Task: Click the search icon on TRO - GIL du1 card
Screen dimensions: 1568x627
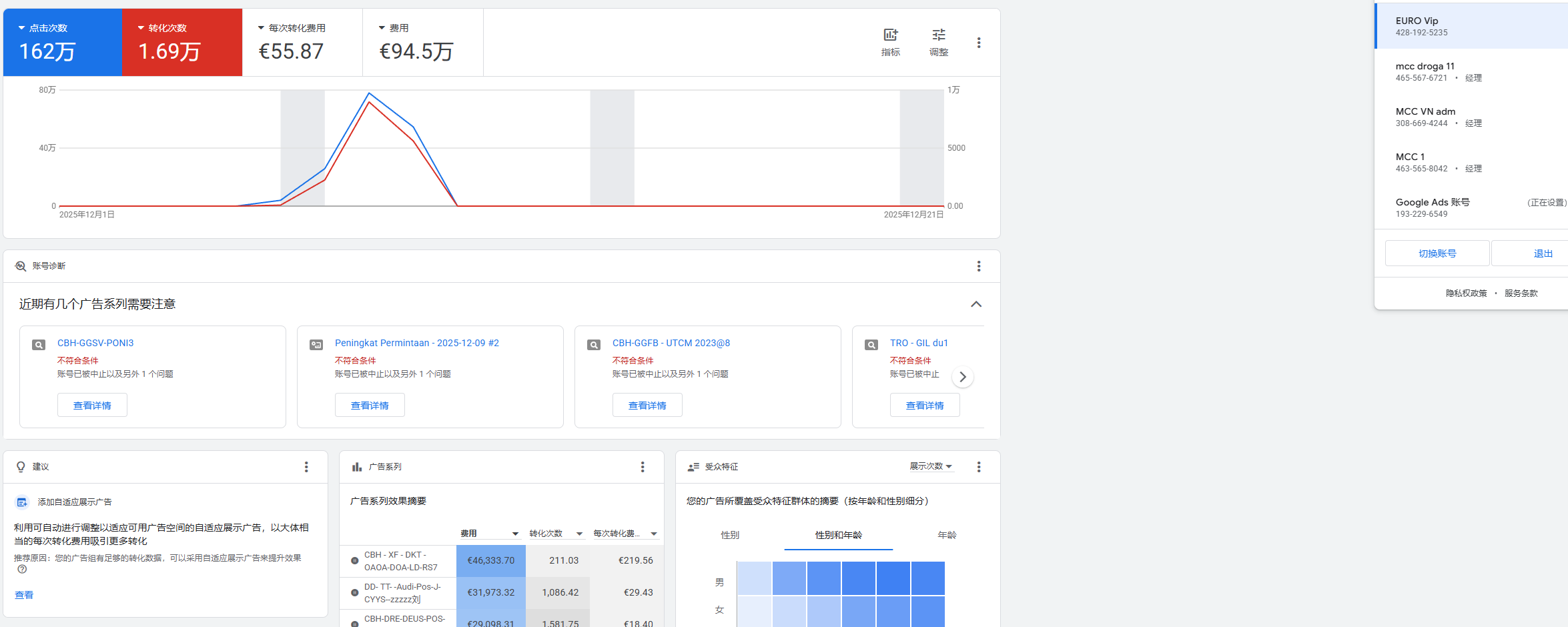Action: coord(871,345)
